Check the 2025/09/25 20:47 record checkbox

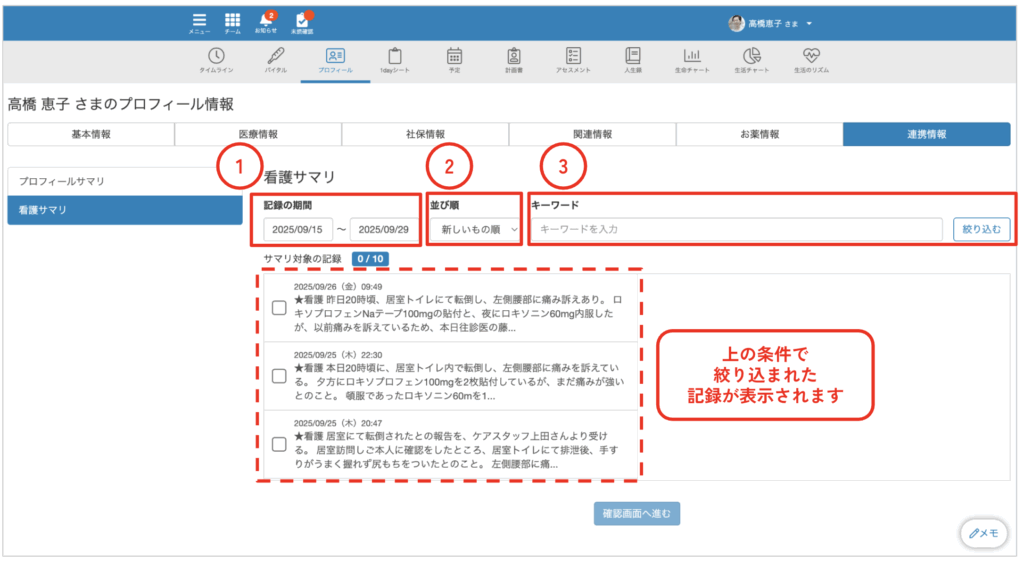(x=280, y=444)
